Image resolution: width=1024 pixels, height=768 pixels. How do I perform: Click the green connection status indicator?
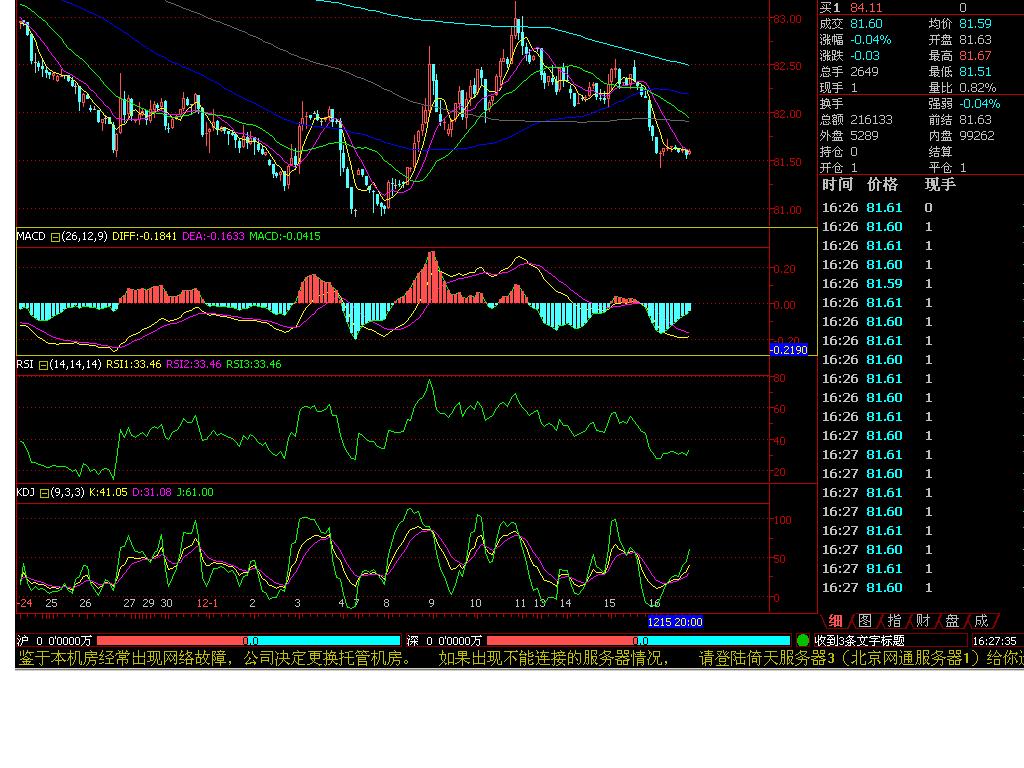[x=802, y=640]
